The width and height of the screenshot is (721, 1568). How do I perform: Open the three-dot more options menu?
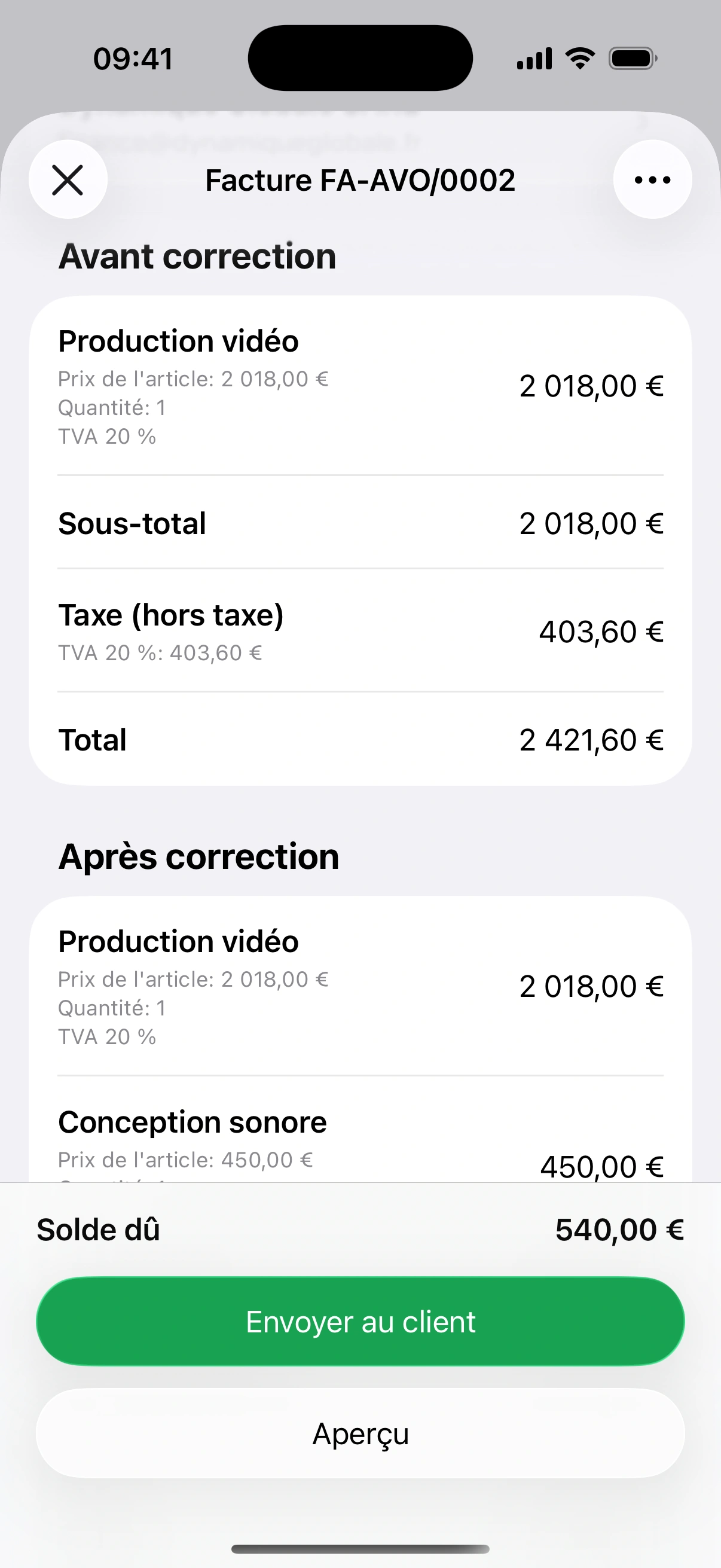[x=652, y=180]
